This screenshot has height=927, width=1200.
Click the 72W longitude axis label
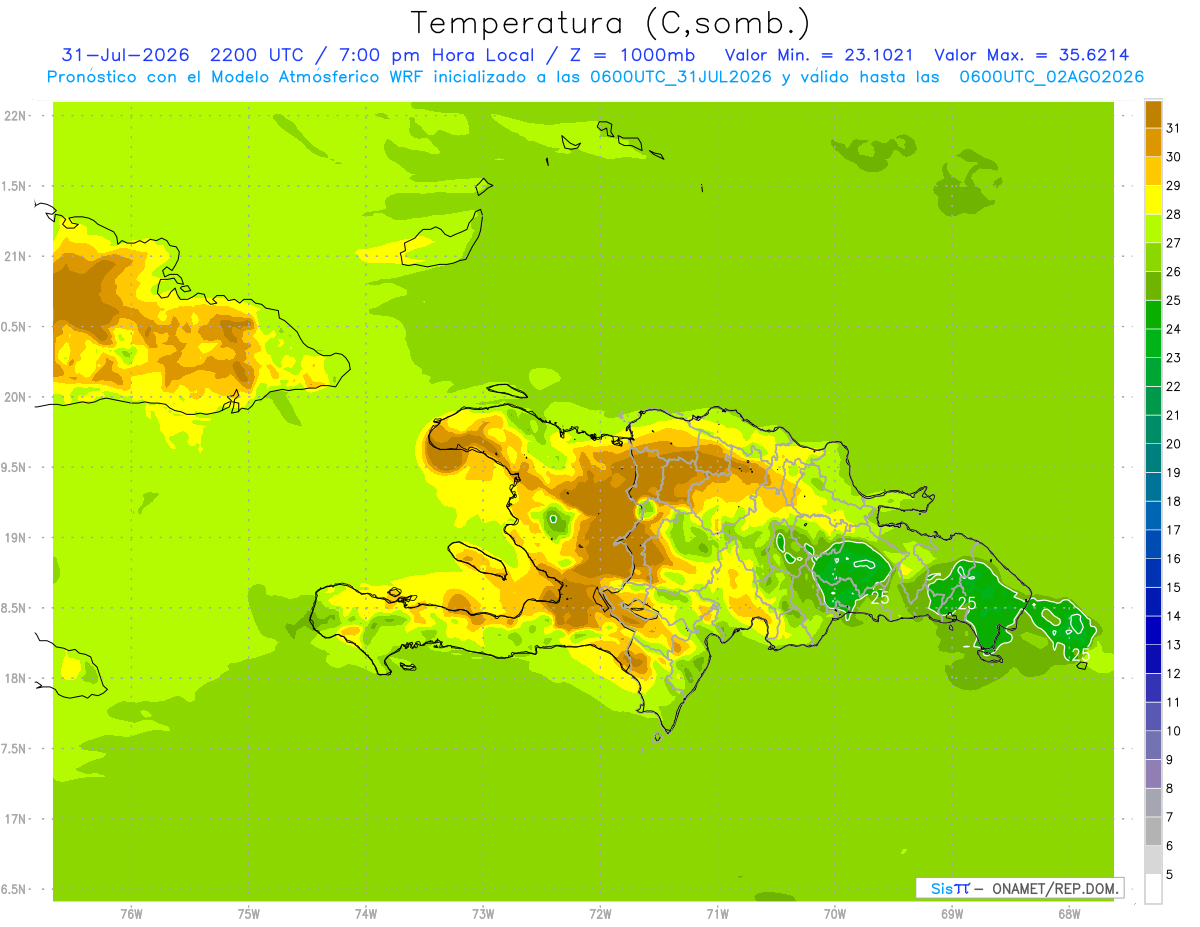pyautogui.click(x=600, y=914)
